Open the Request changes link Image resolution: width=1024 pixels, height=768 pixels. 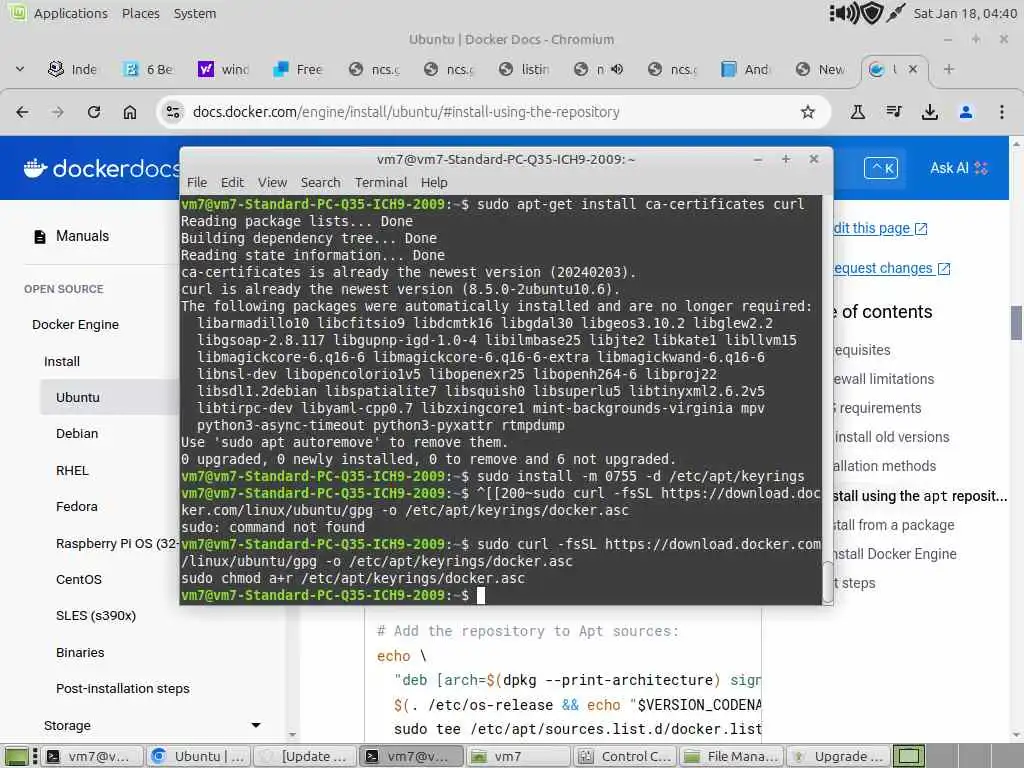pyautogui.click(x=891, y=268)
